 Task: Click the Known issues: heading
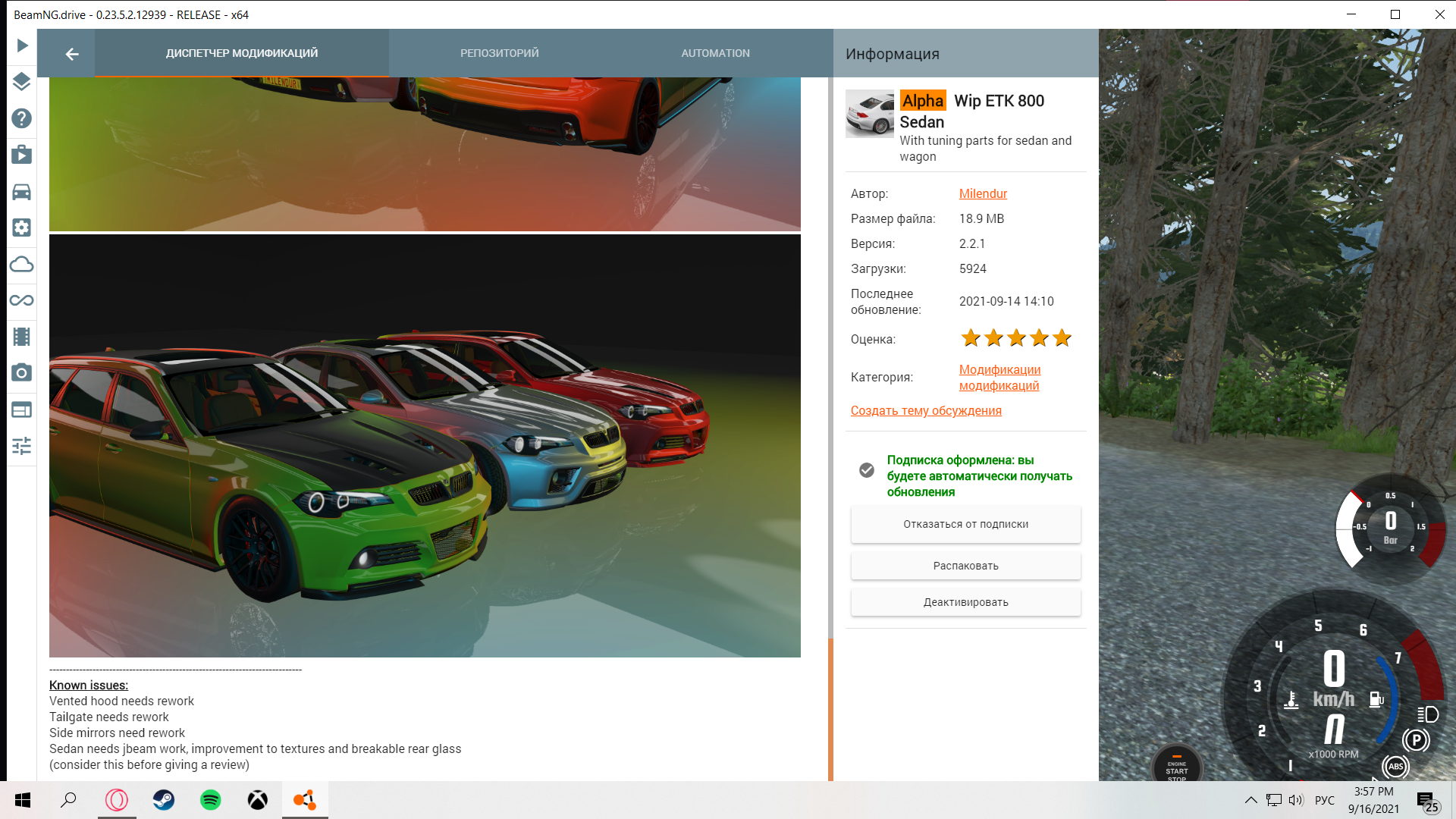89,685
